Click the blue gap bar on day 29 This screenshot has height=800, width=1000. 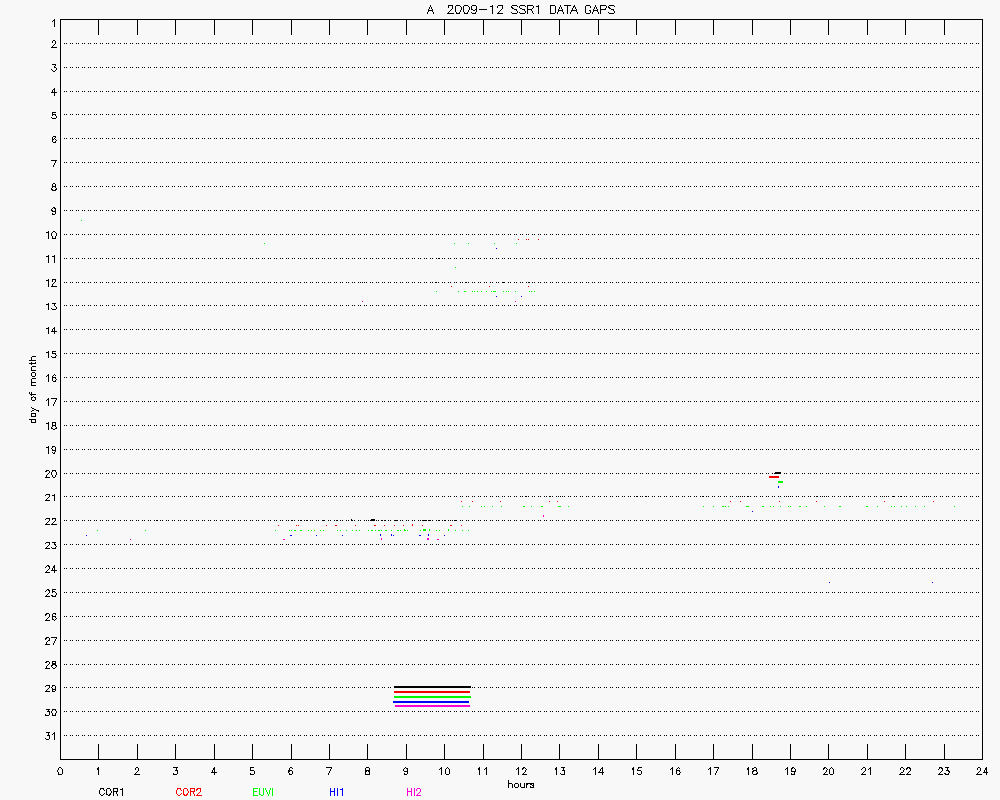(x=432, y=703)
